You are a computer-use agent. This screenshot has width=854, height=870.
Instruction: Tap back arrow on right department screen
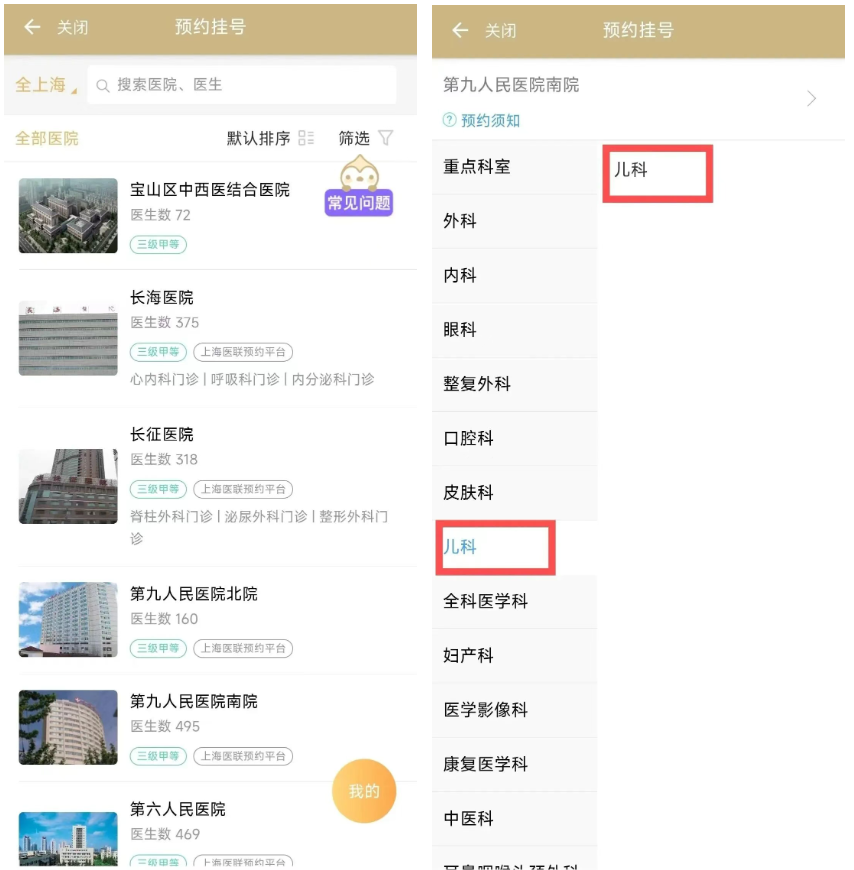pos(460,31)
